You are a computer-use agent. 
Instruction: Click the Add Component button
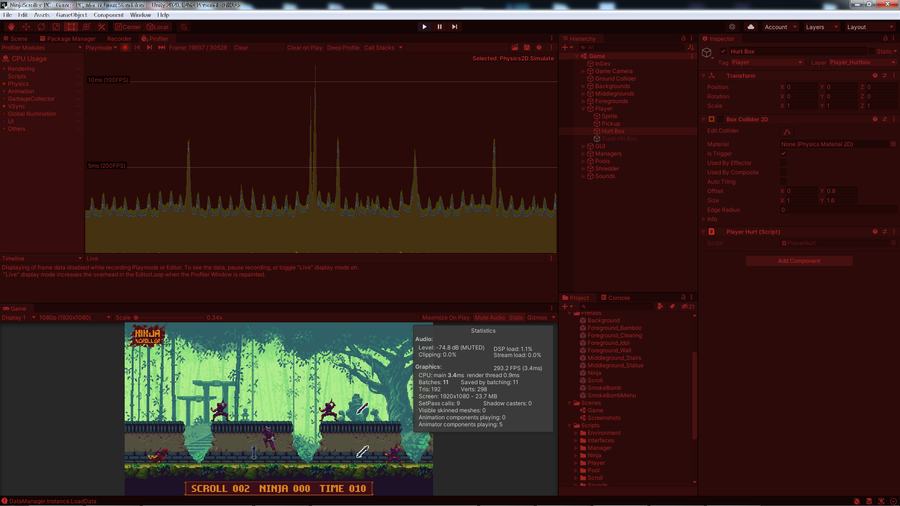pyautogui.click(x=799, y=261)
